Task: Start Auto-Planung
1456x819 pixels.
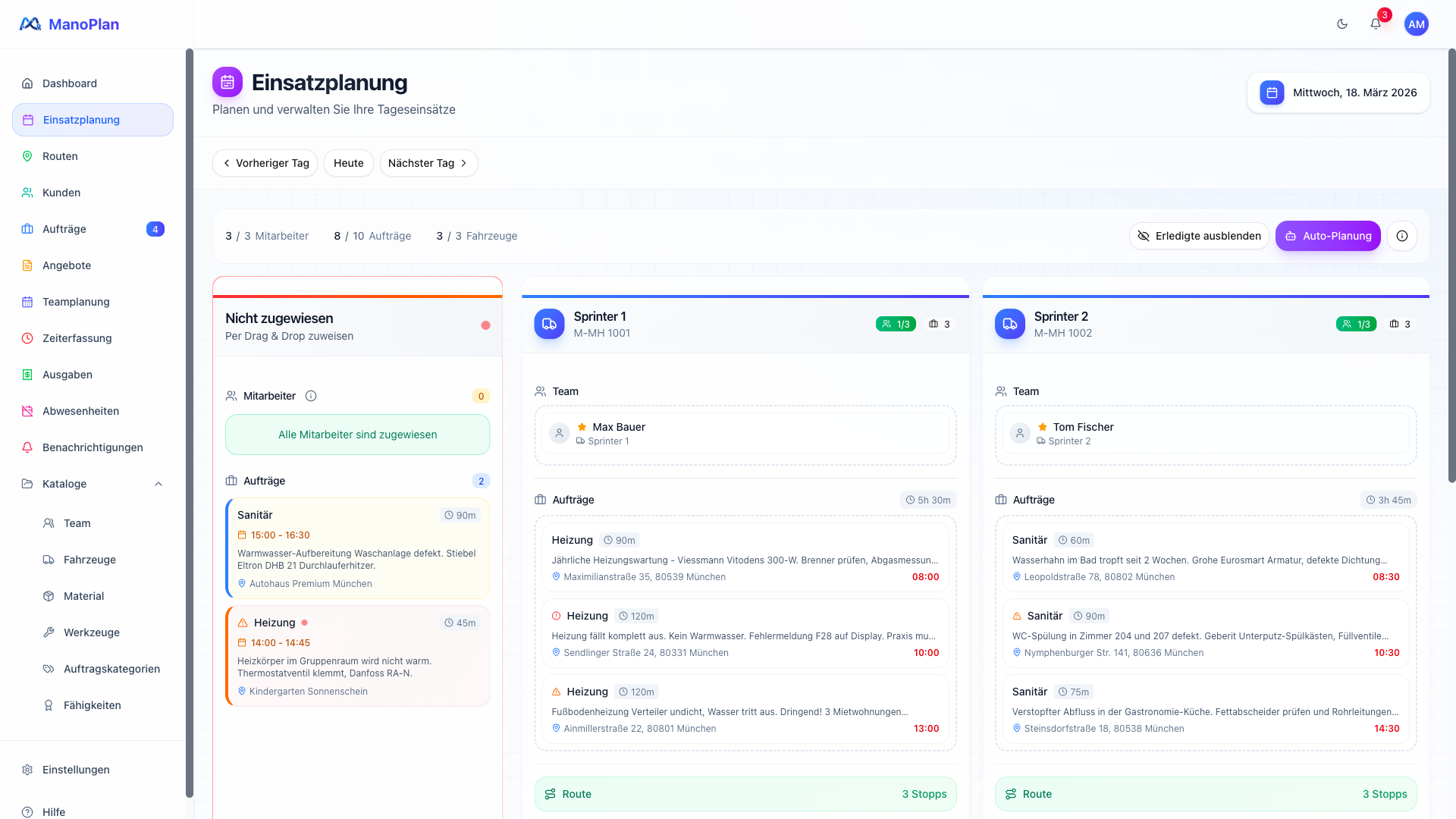Action: click(1327, 236)
